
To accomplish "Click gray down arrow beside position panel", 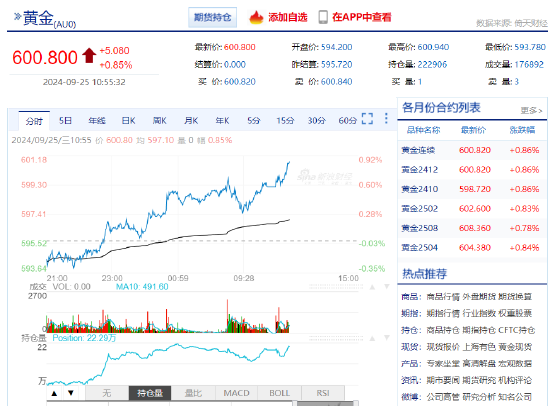I will 387,338.
